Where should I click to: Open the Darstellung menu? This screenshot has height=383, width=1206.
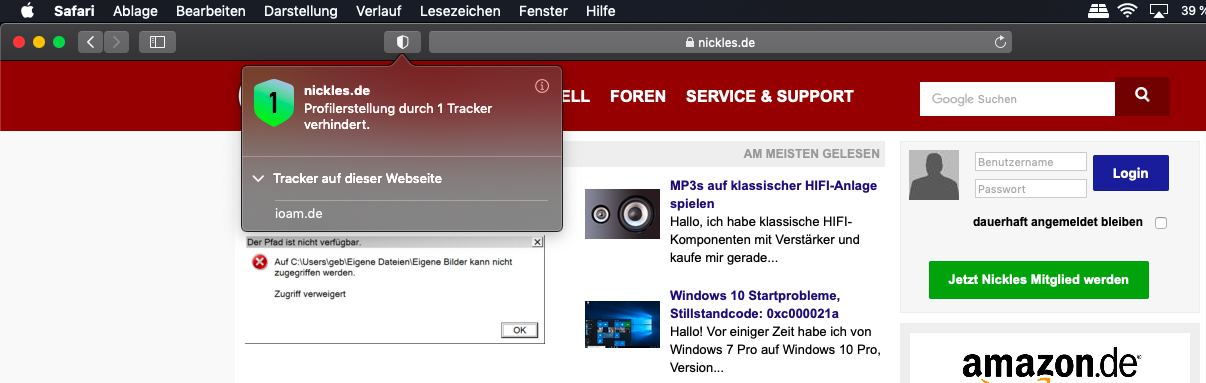pyautogui.click(x=301, y=12)
